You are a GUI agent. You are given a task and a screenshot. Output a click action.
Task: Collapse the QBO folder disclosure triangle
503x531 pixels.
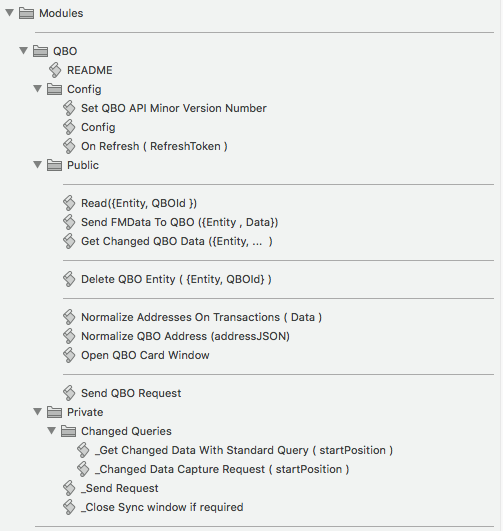click(x=23, y=51)
